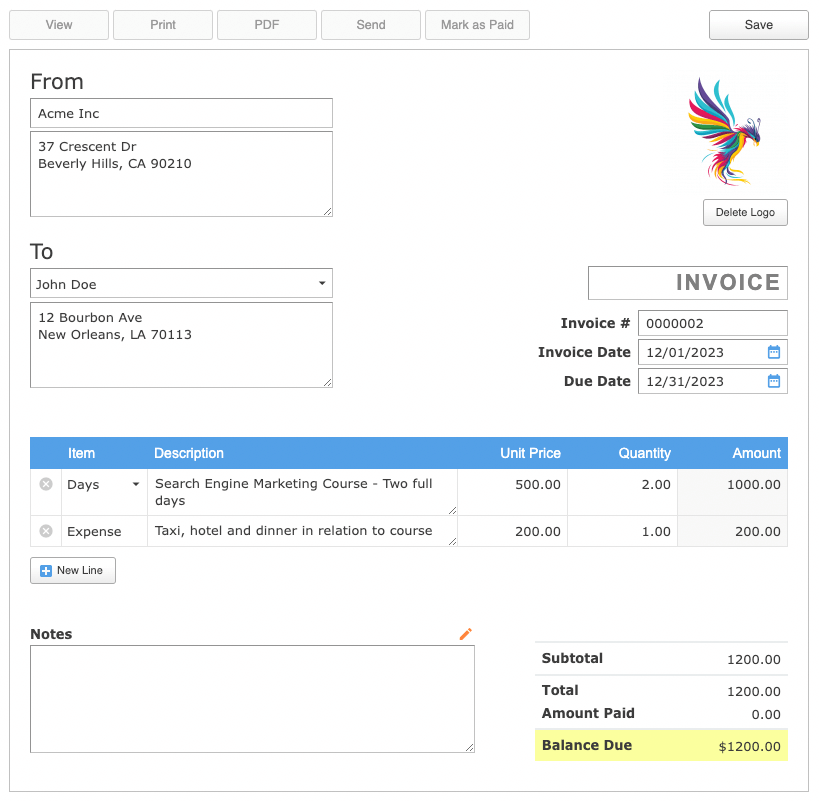This screenshot has width=819, height=801.
Task: Click the Quantity column header
Action: coord(645,453)
